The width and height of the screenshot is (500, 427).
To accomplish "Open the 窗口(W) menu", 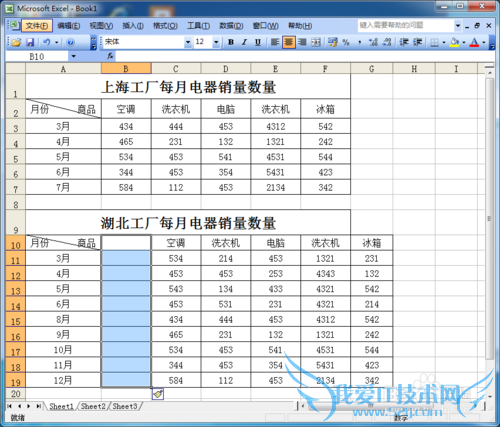I will tap(265, 26).
